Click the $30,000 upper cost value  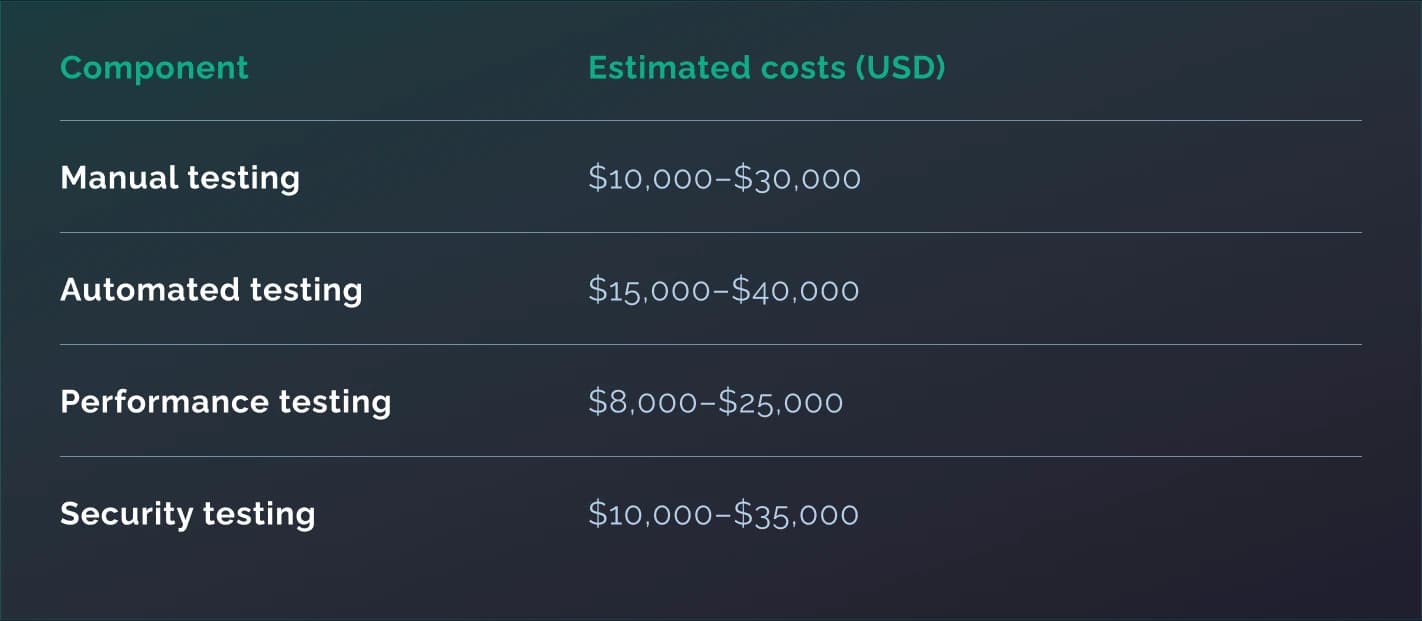point(797,179)
